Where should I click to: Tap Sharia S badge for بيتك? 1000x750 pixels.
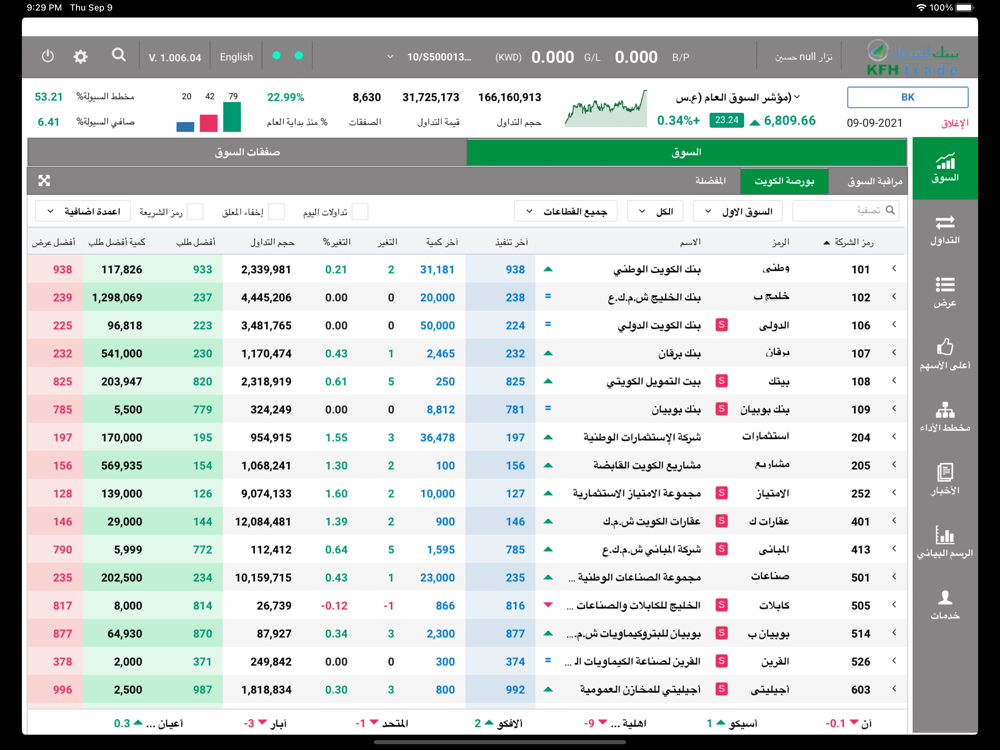pyautogui.click(x=721, y=381)
